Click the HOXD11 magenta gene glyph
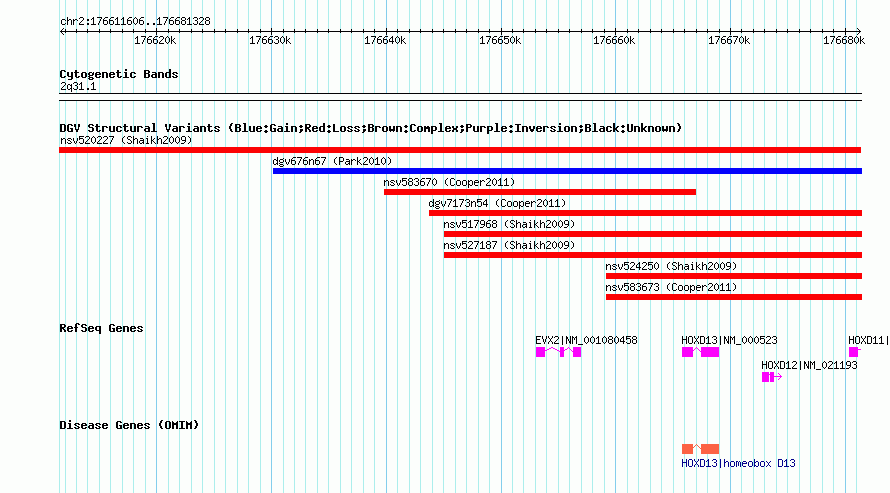Image resolution: width=890 pixels, height=493 pixels. pyautogui.click(x=854, y=352)
